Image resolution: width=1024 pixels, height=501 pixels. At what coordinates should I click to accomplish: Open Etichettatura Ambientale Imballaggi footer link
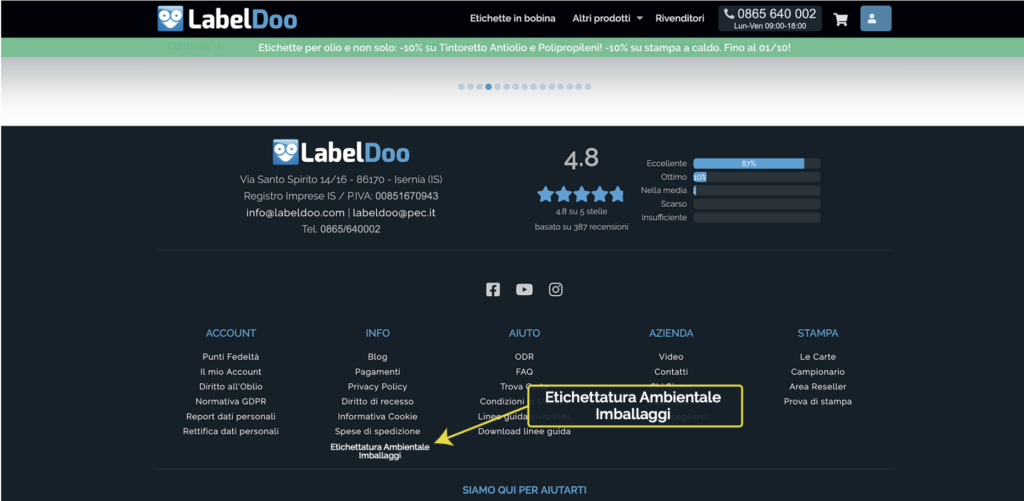tap(380, 451)
